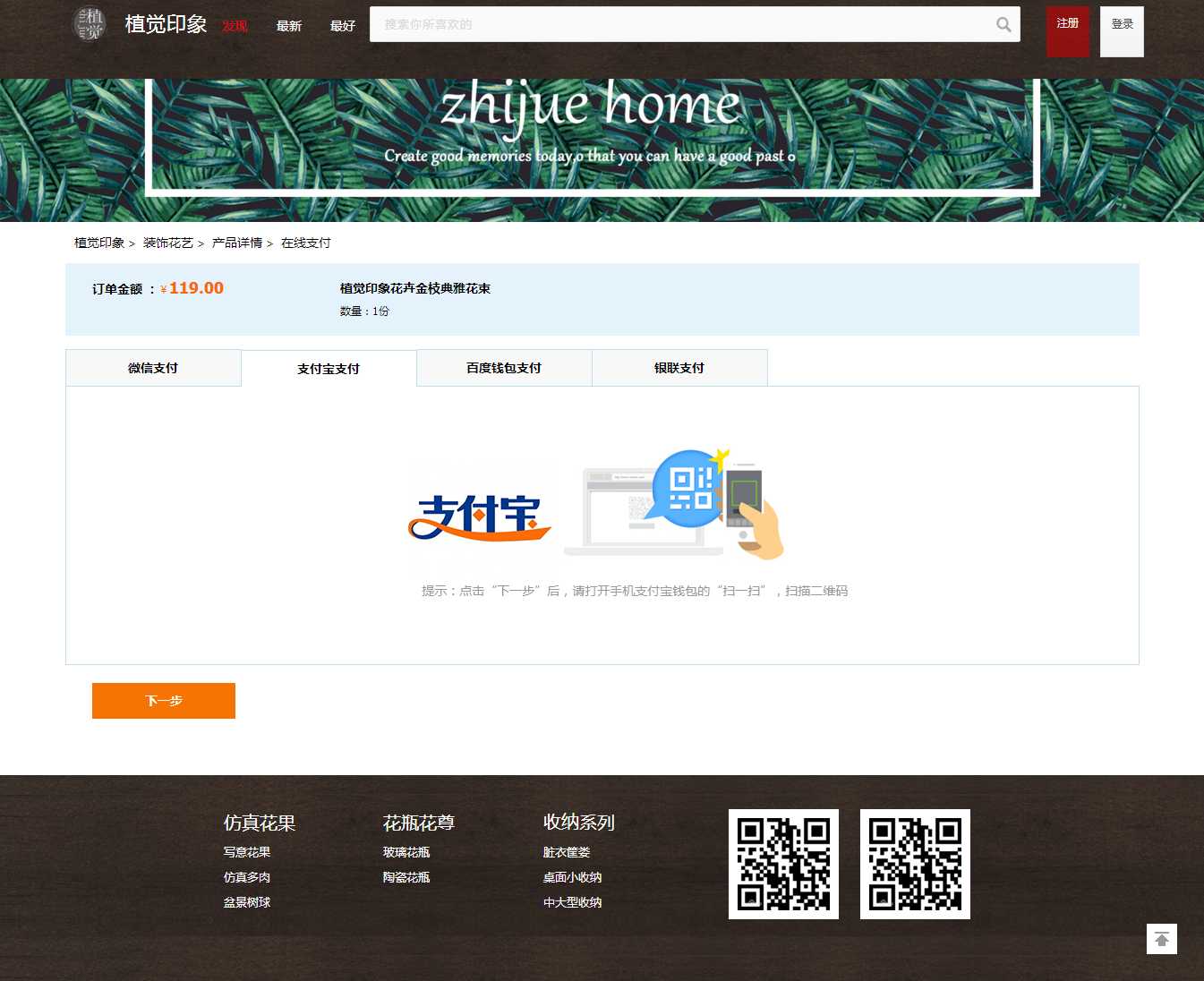Image resolution: width=1204 pixels, height=981 pixels.
Task: Click the search magnifier icon
Action: (1003, 25)
